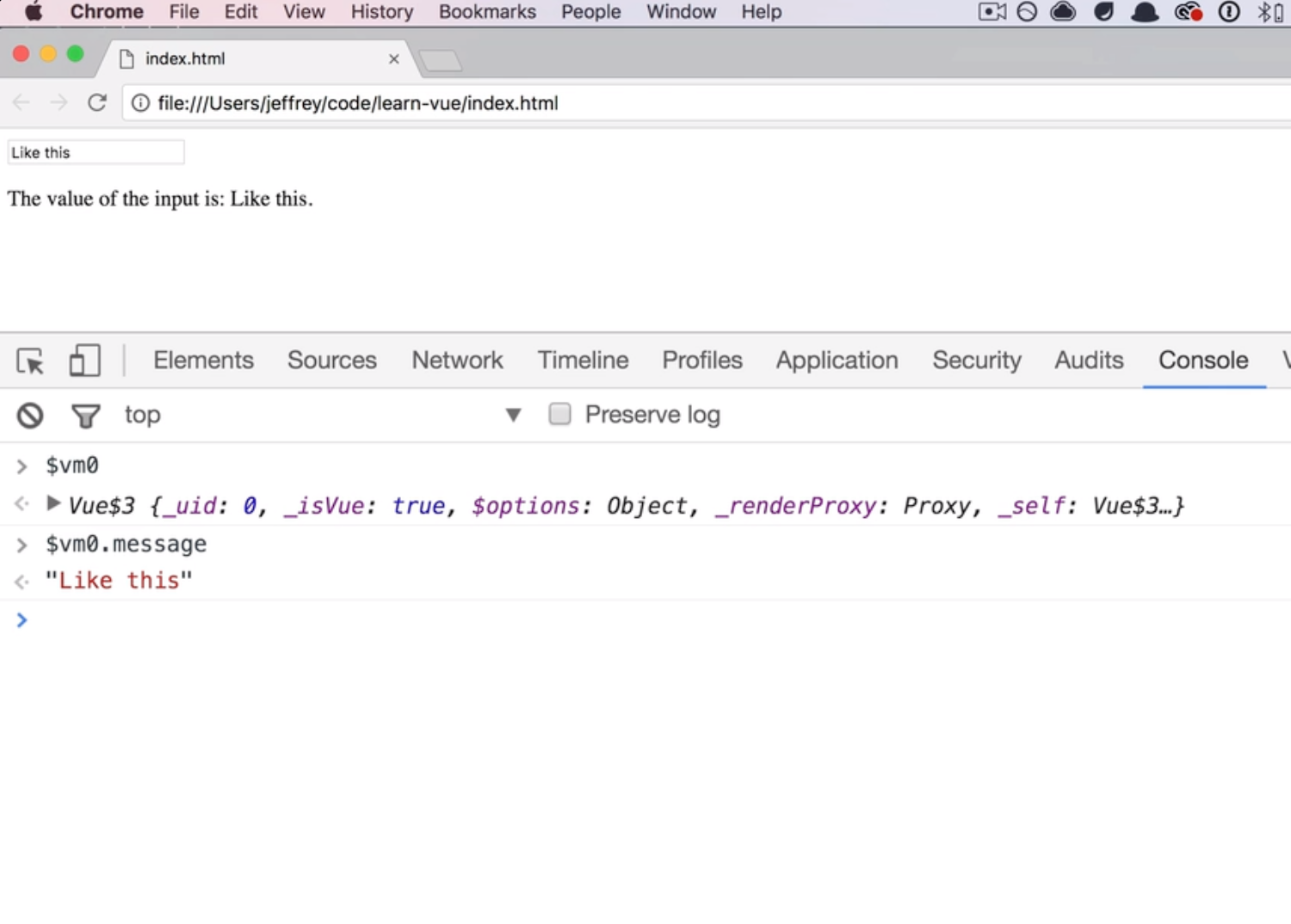The image size is (1291, 924).
Task: Click the $options: Object property
Action: [x=580, y=506]
